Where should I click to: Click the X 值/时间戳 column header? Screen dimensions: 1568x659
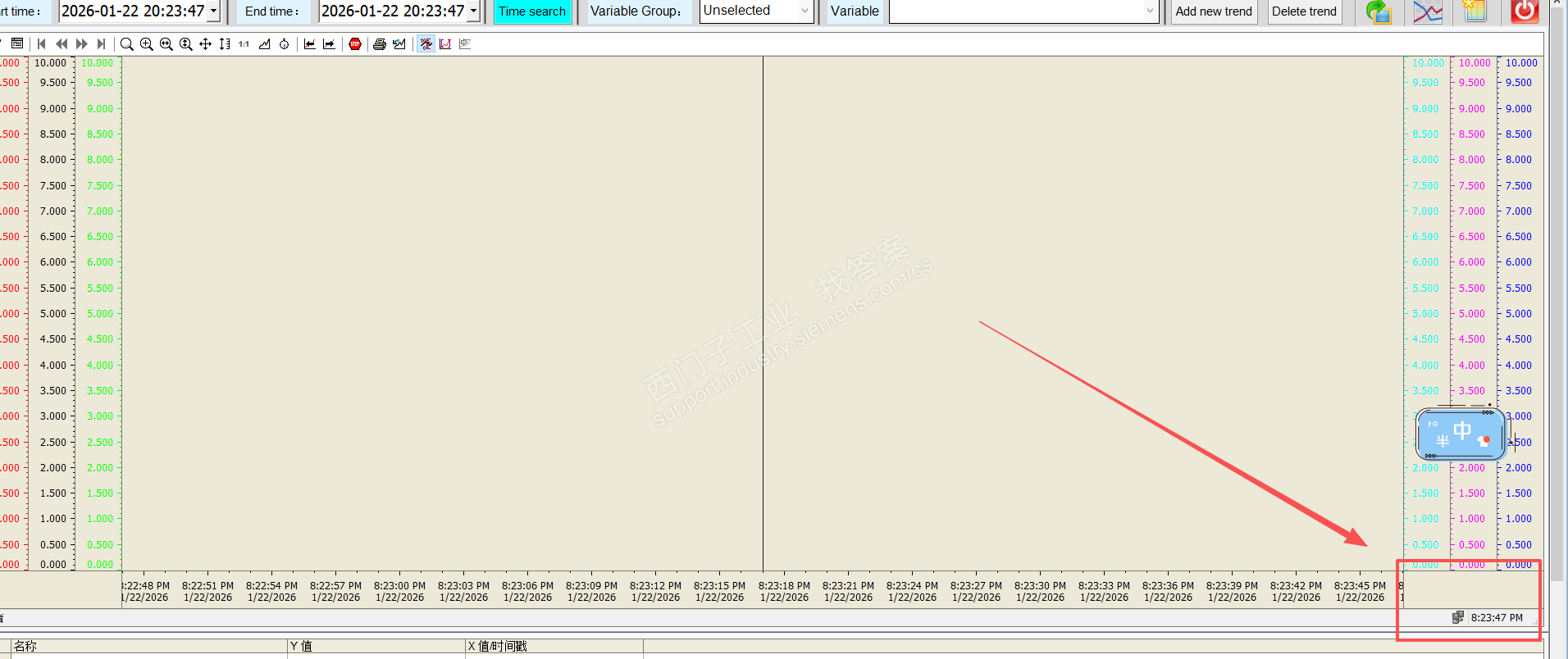(x=554, y=647)
